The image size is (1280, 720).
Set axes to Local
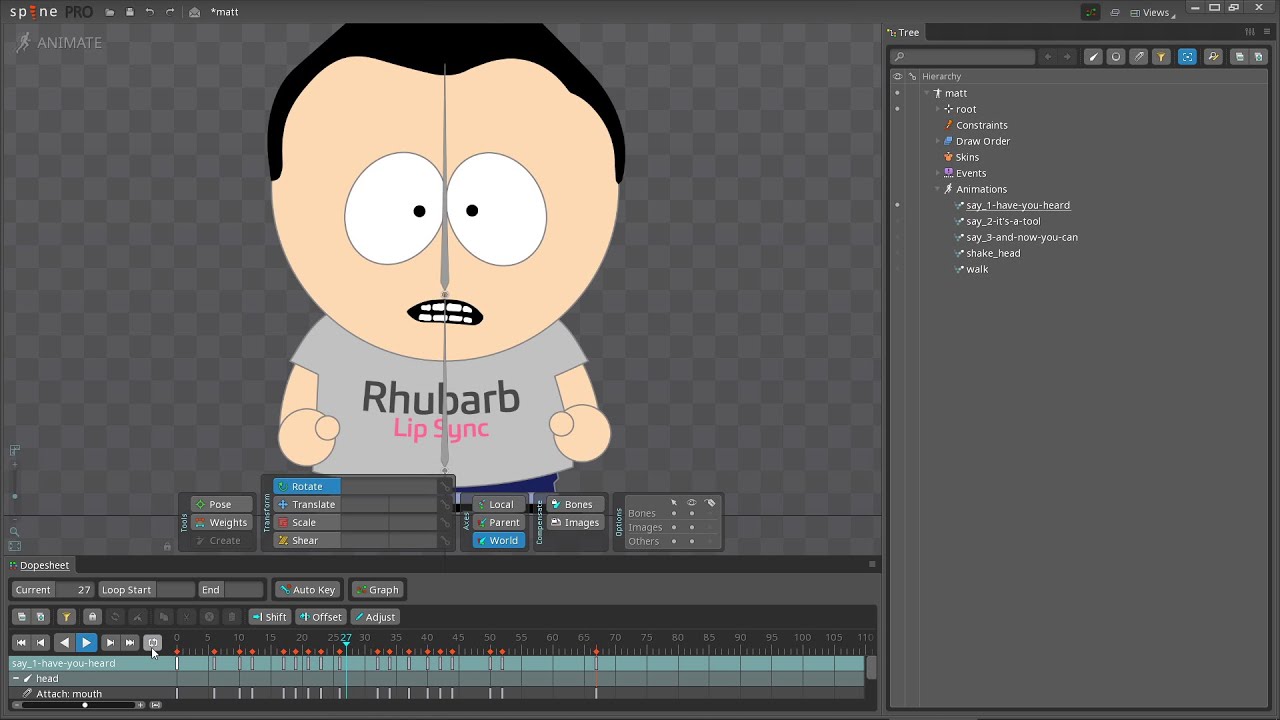point(499,504)
